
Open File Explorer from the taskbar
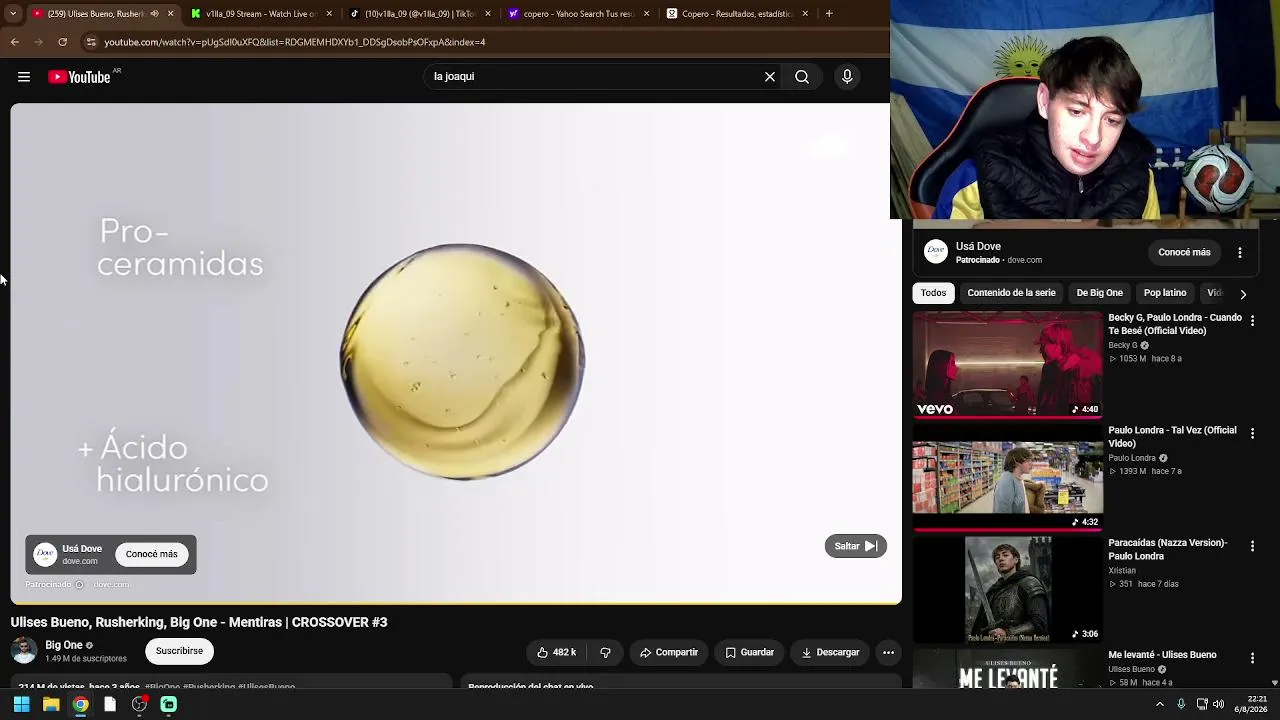click(x=51, y=705)
